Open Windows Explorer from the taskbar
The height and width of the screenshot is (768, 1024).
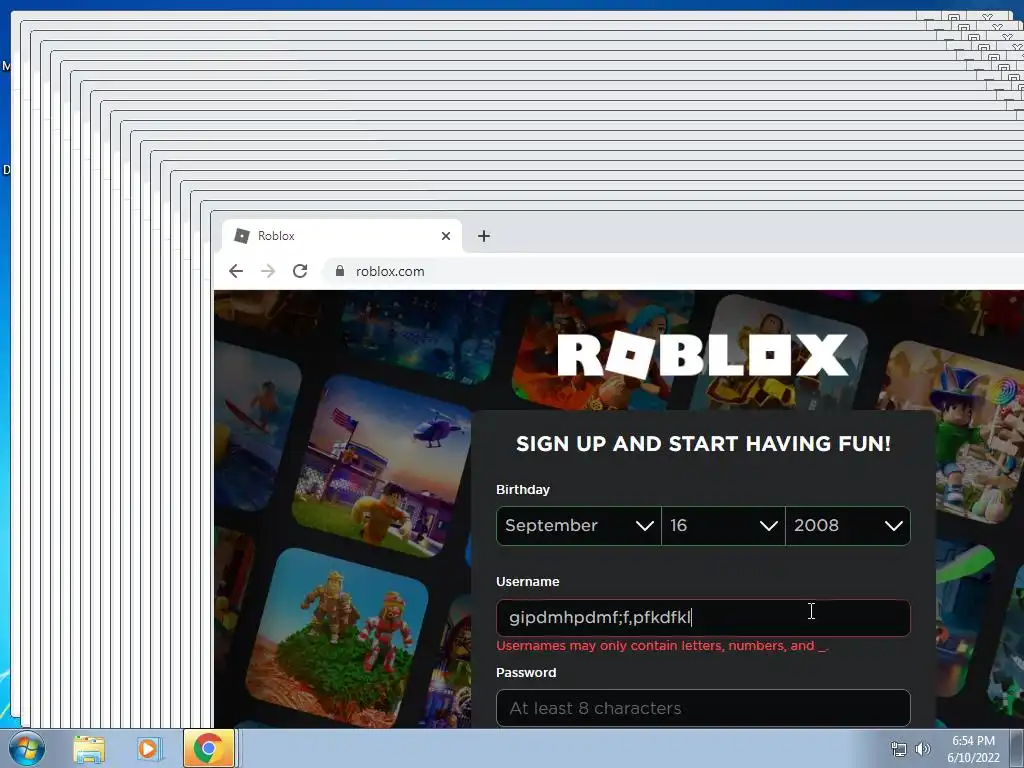(x=89, y=749)
